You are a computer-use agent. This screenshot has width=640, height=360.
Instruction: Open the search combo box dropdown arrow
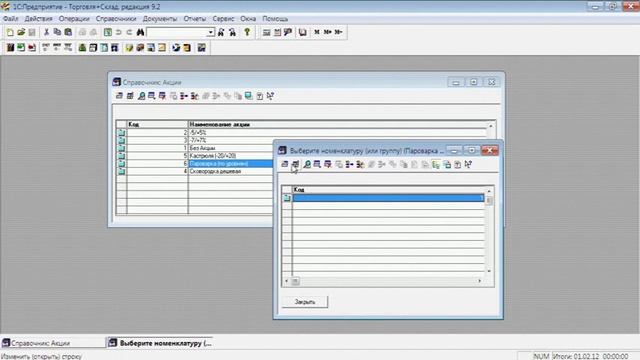211,32
